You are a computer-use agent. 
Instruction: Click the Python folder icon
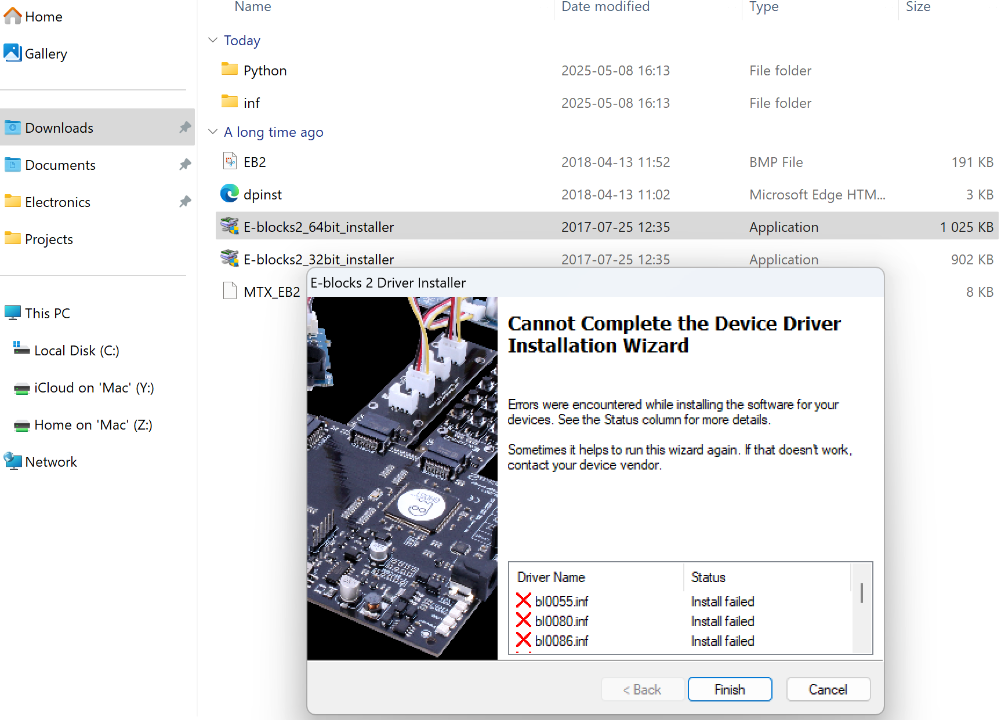(229, 69)
